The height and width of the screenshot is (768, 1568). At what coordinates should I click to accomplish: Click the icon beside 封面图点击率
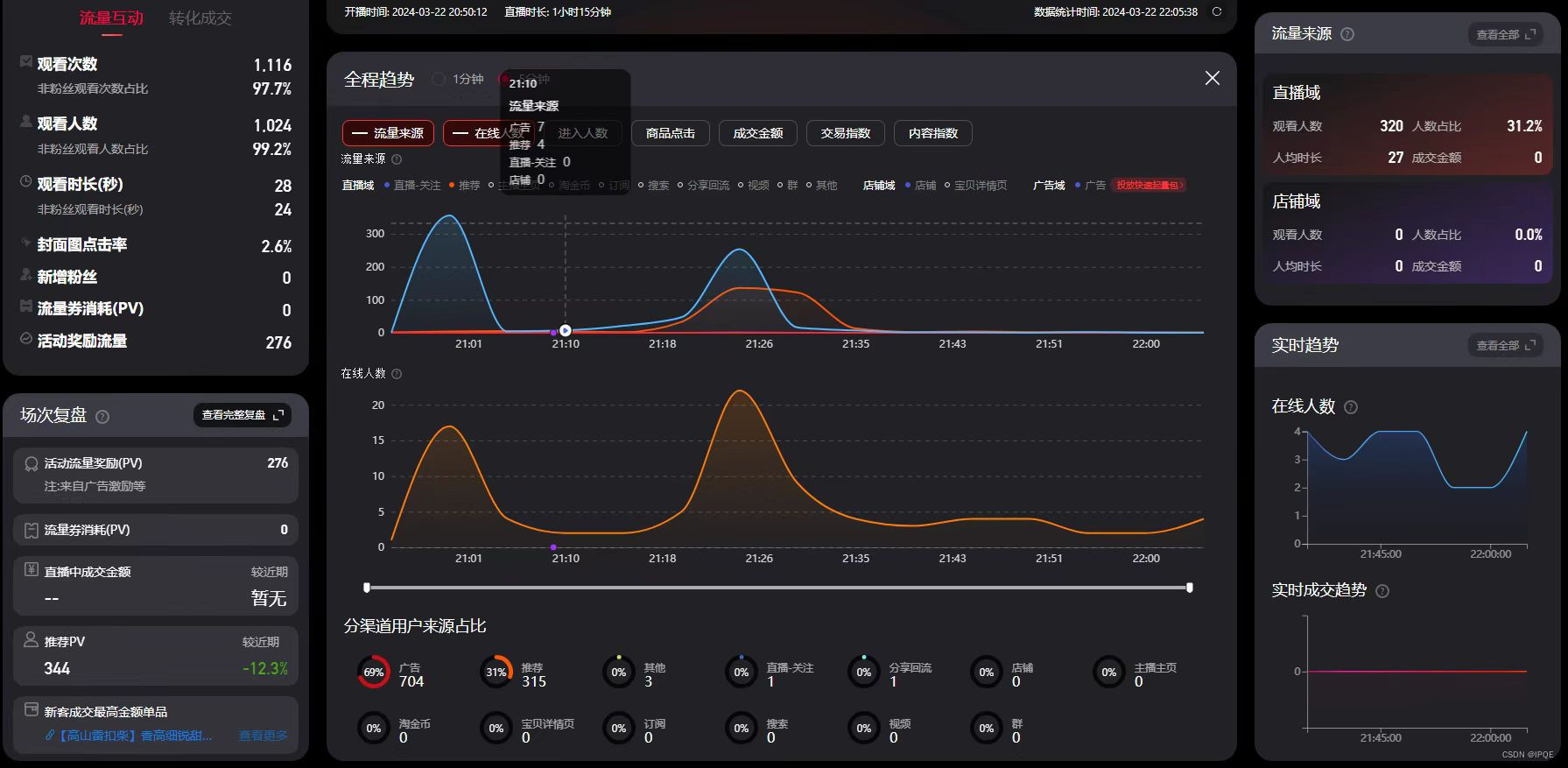pyautogui.click(x=26, y=242)
